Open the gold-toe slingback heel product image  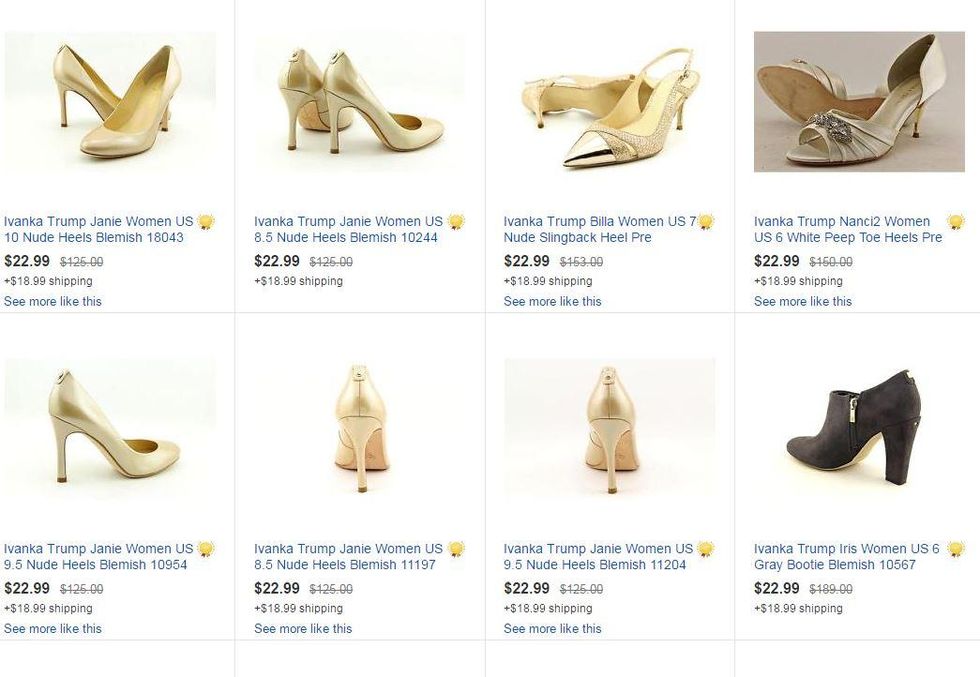610,102
